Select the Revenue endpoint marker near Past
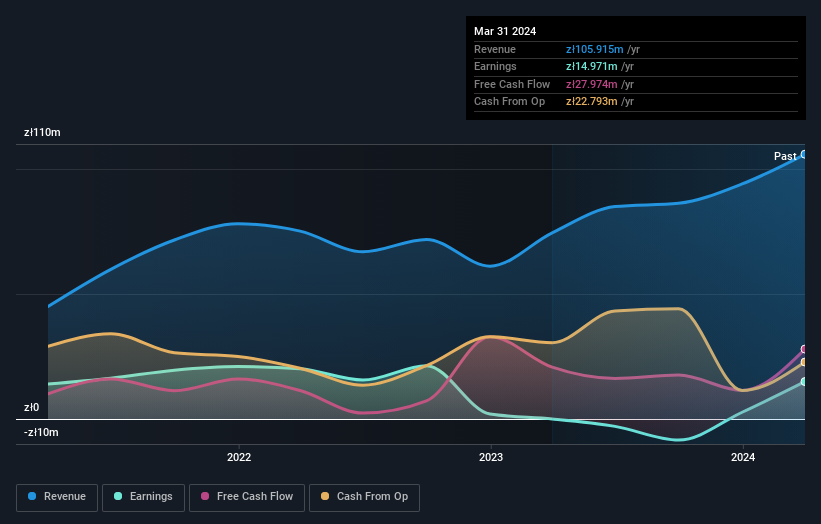This screenshot has height=524, width=821. tap(804, 154)
